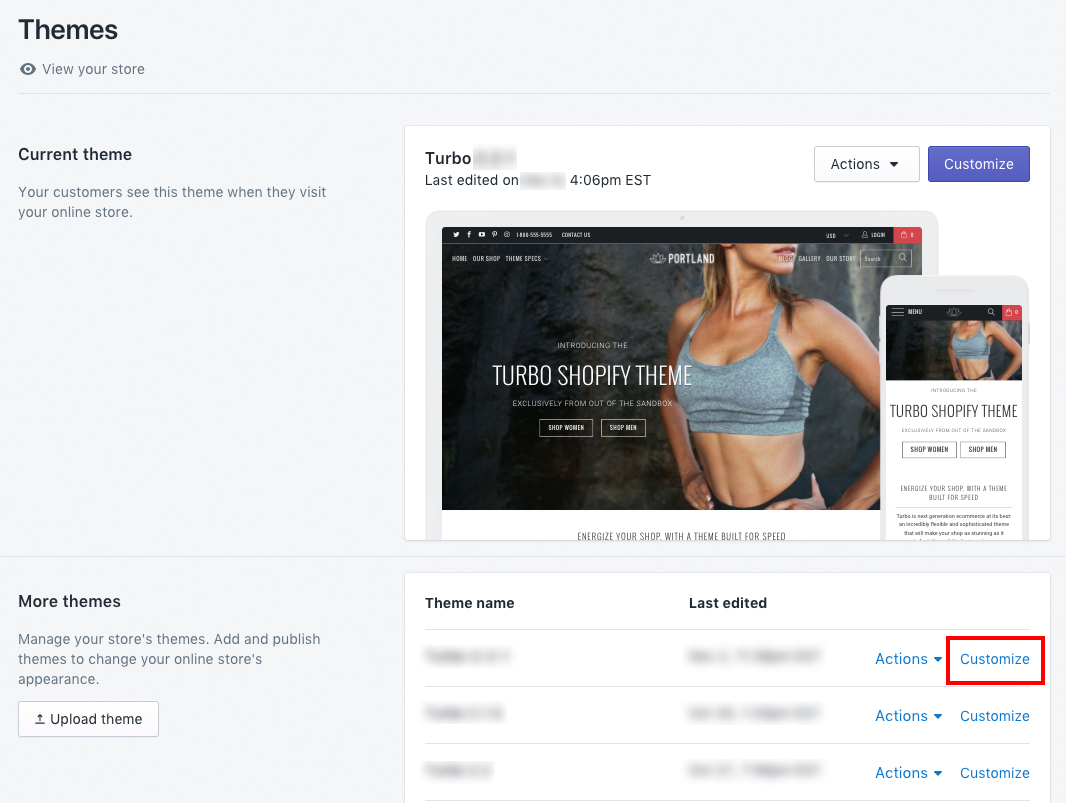Image resolution: width=1066 pixels, height=803 pixels.
Task: Click the Theme Specs menu in the desktop preview
Action: click(525, 259)
